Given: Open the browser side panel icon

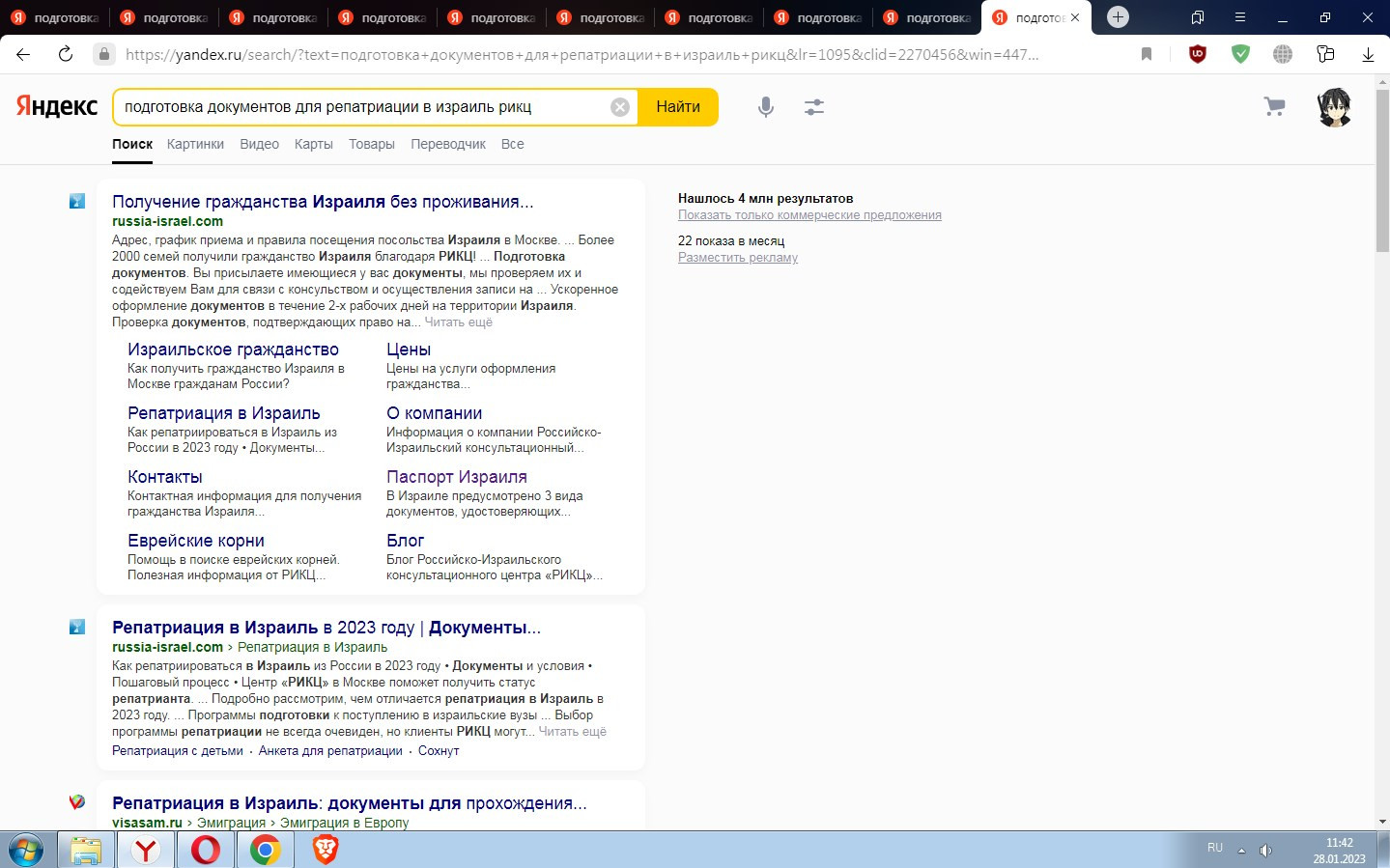Looking at the screenshot, I should [x=1198, y=17].
